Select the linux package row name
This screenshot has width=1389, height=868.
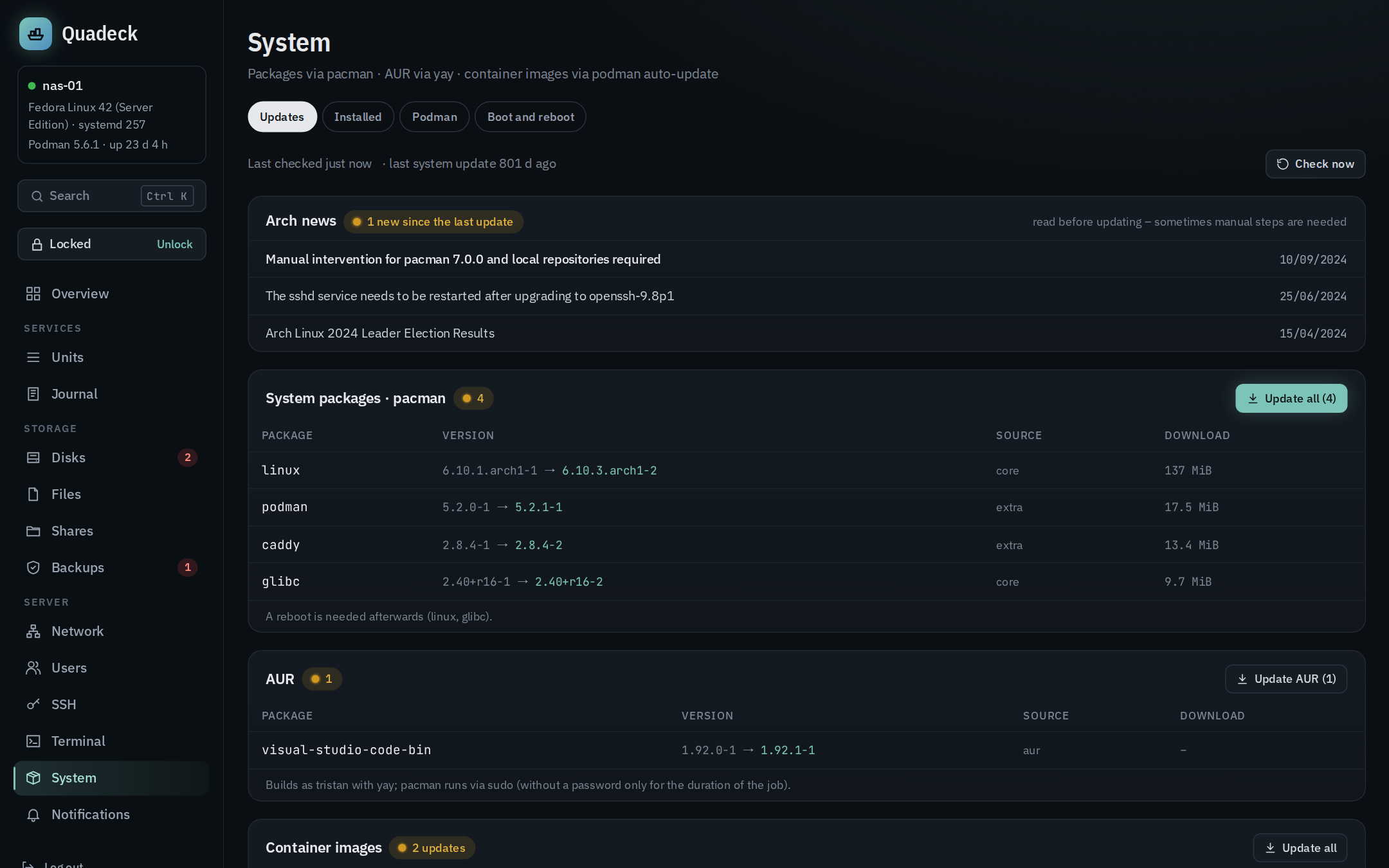click(x=281, y=471)
